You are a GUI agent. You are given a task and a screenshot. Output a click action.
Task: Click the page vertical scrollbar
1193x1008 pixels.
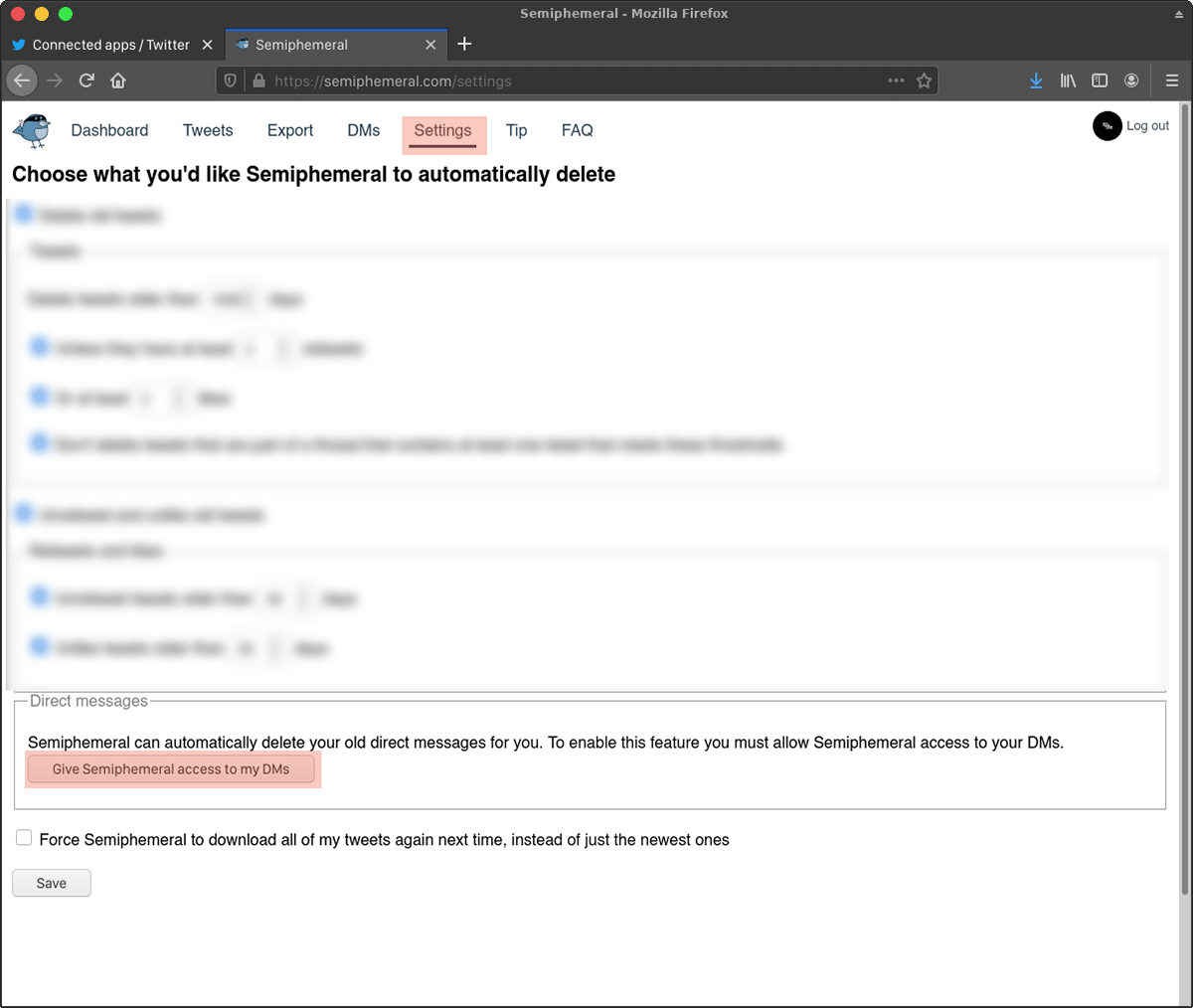click(1184, 497)
